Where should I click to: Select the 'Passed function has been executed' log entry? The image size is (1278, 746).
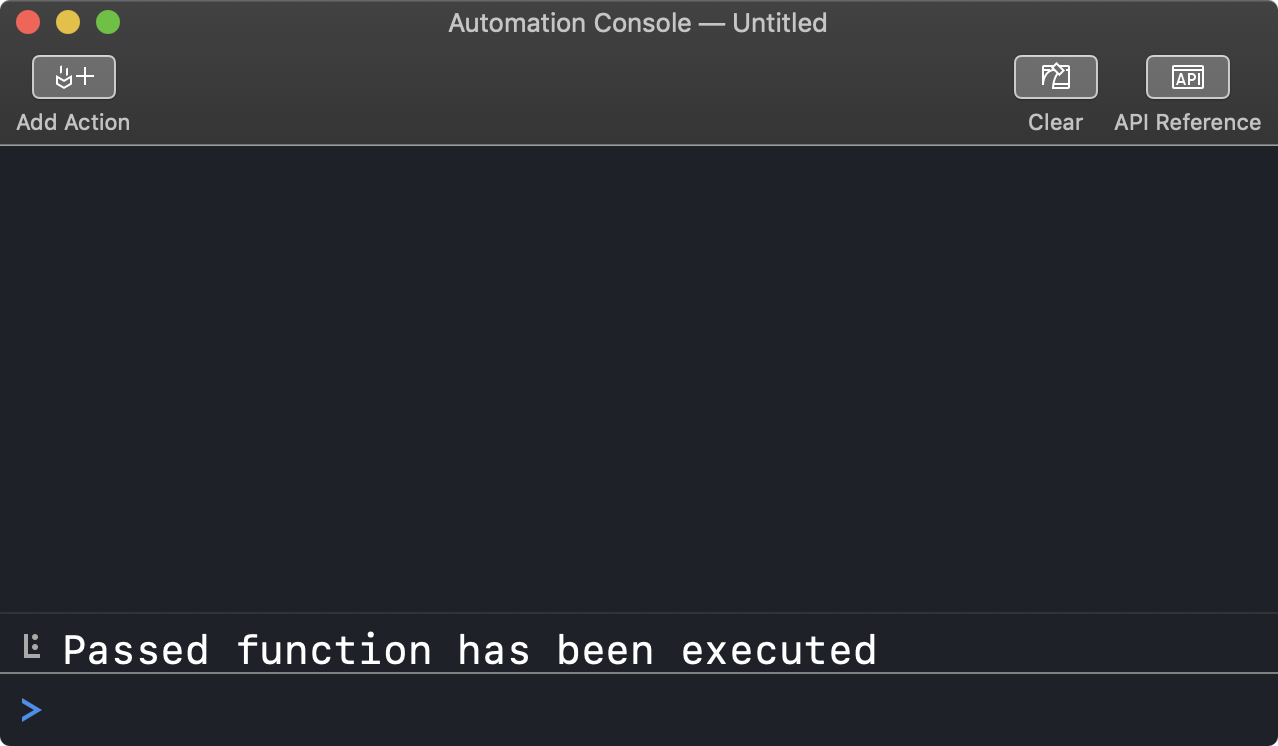(468, 649)
